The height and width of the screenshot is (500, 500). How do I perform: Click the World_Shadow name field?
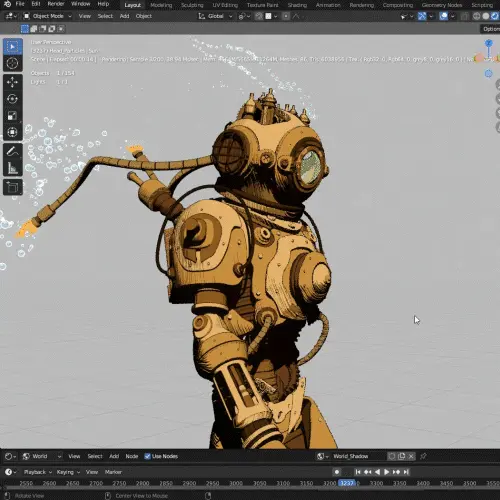tap(358, 456)
